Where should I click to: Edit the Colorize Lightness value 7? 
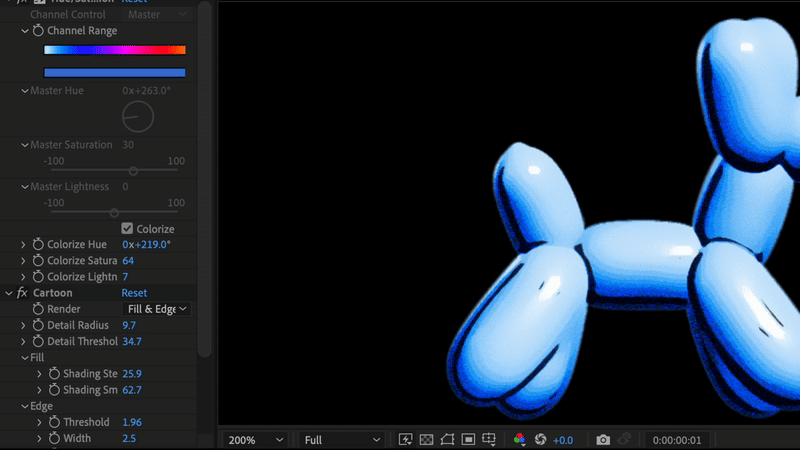pos(125,277)
